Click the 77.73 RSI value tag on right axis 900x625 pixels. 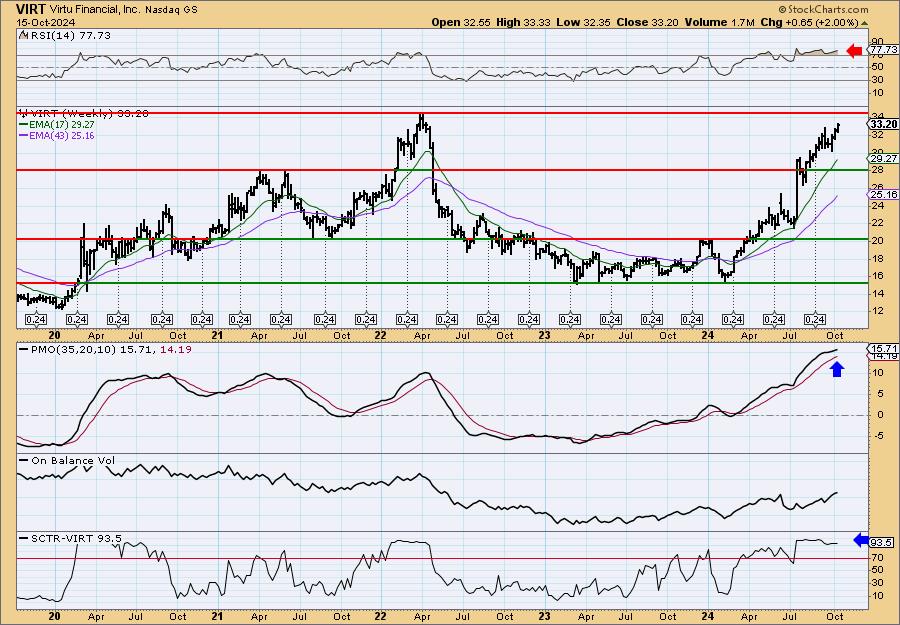click(884, 50)
